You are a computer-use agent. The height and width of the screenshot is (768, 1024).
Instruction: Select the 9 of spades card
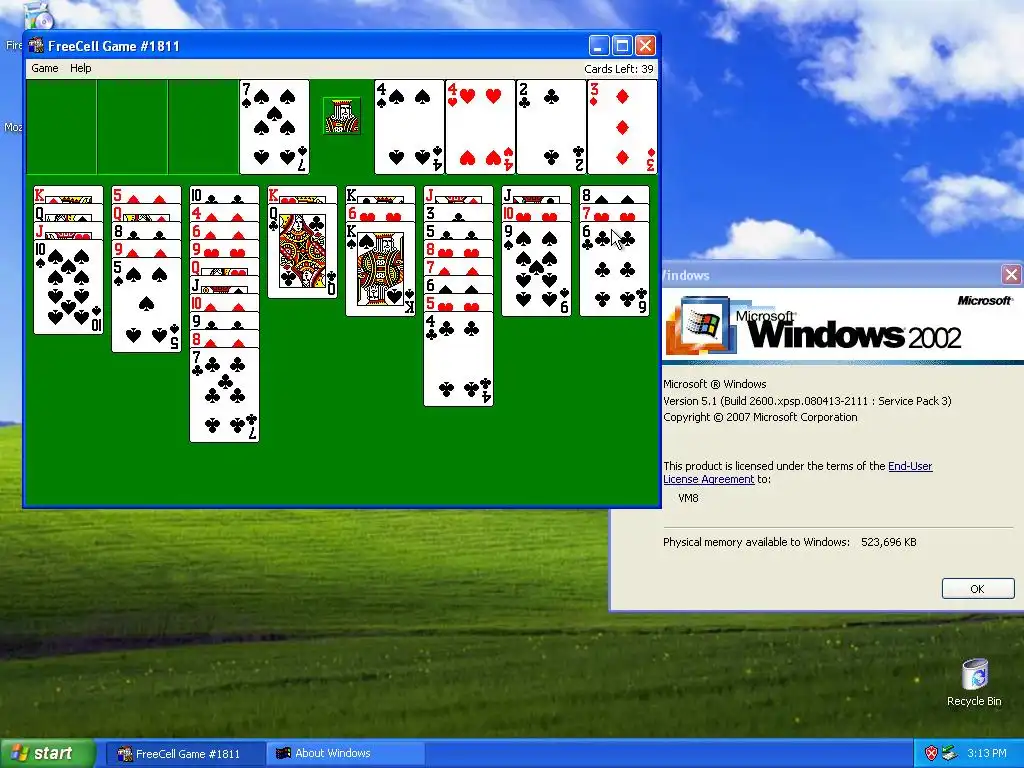point(536,269)
